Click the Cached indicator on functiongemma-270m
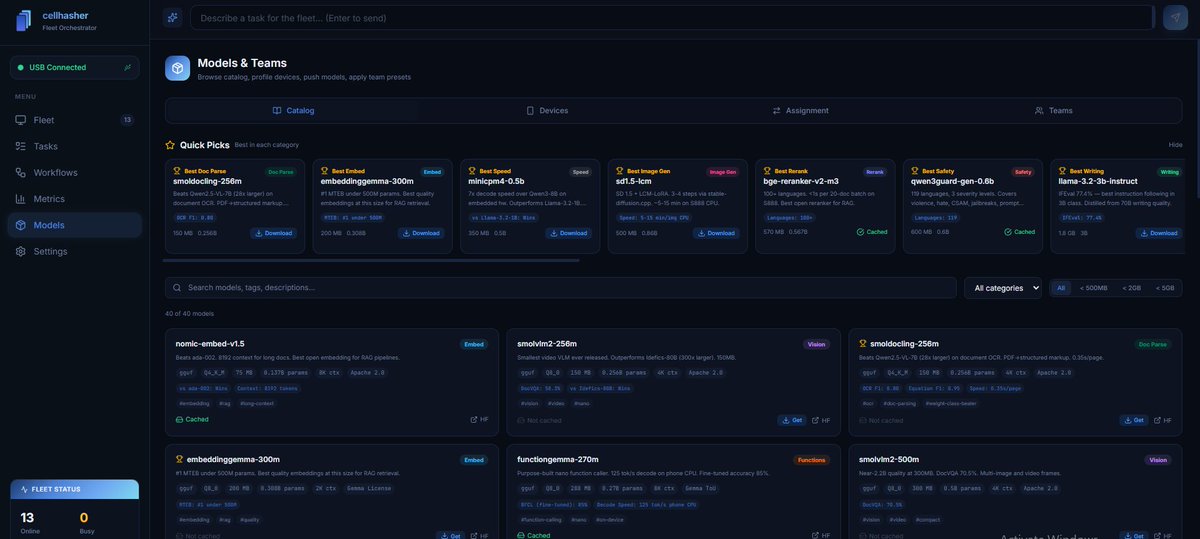Image resolution: width=1200 pixels, height=539 pixels. tap(534, 536)
